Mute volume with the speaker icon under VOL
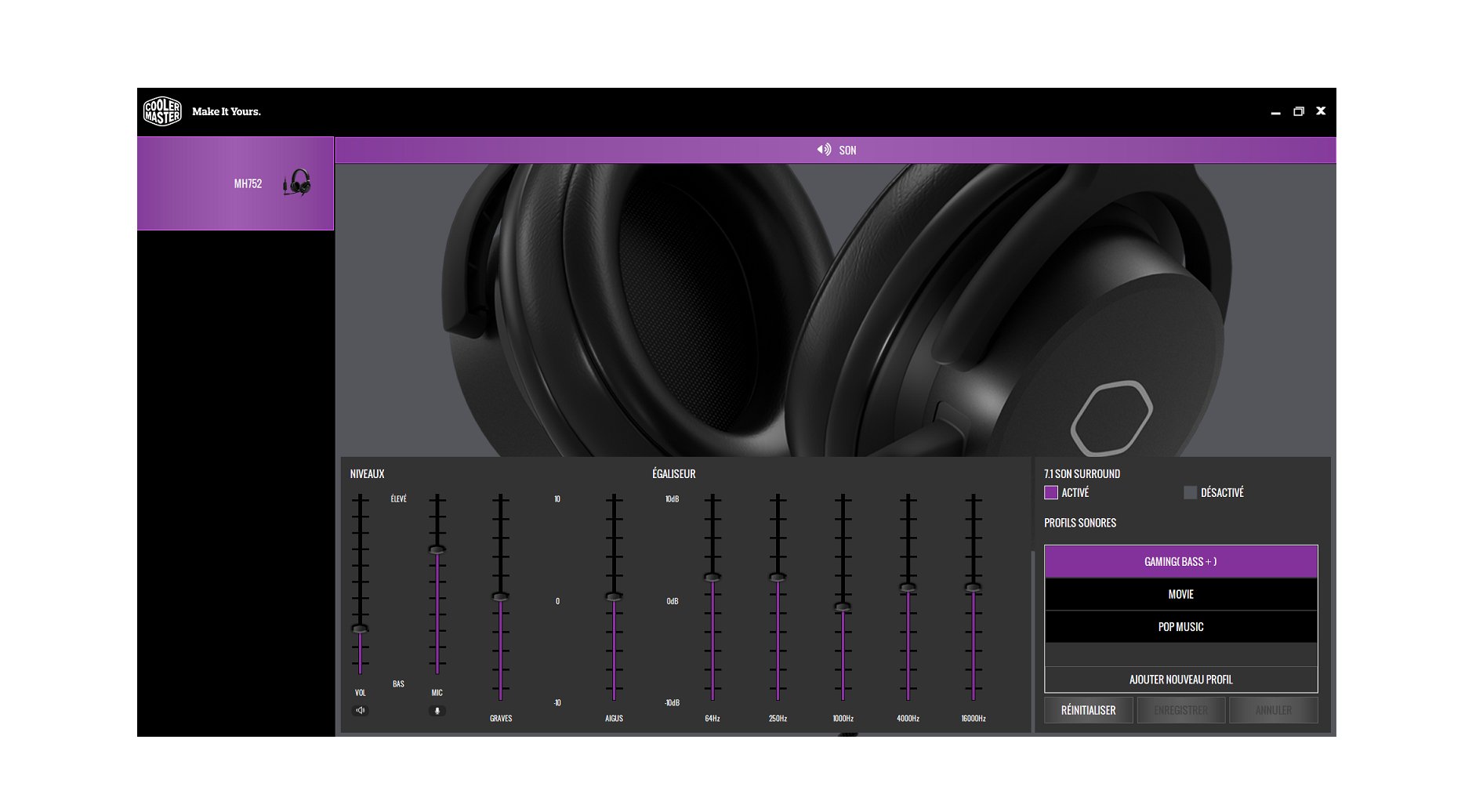 (x=361, y=710)
